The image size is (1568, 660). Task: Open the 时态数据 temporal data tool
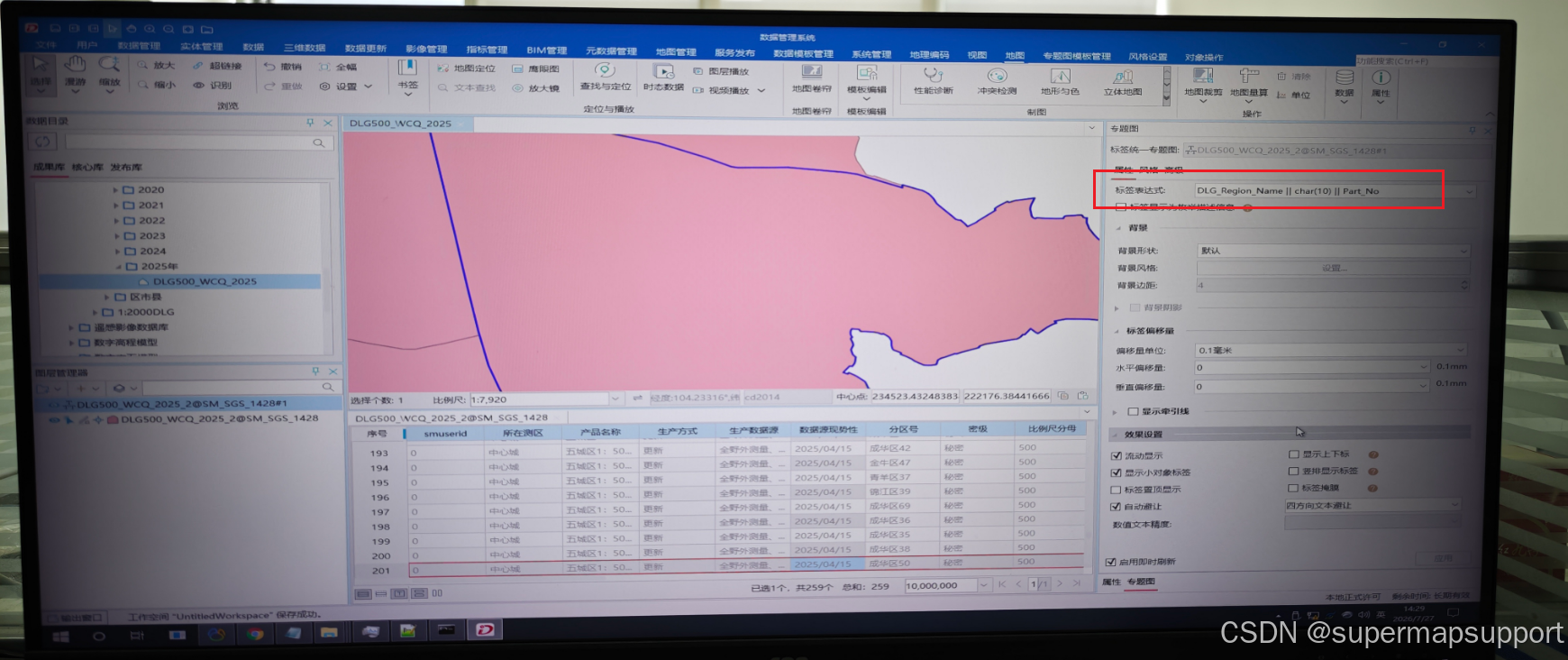(x=663, y=78)
